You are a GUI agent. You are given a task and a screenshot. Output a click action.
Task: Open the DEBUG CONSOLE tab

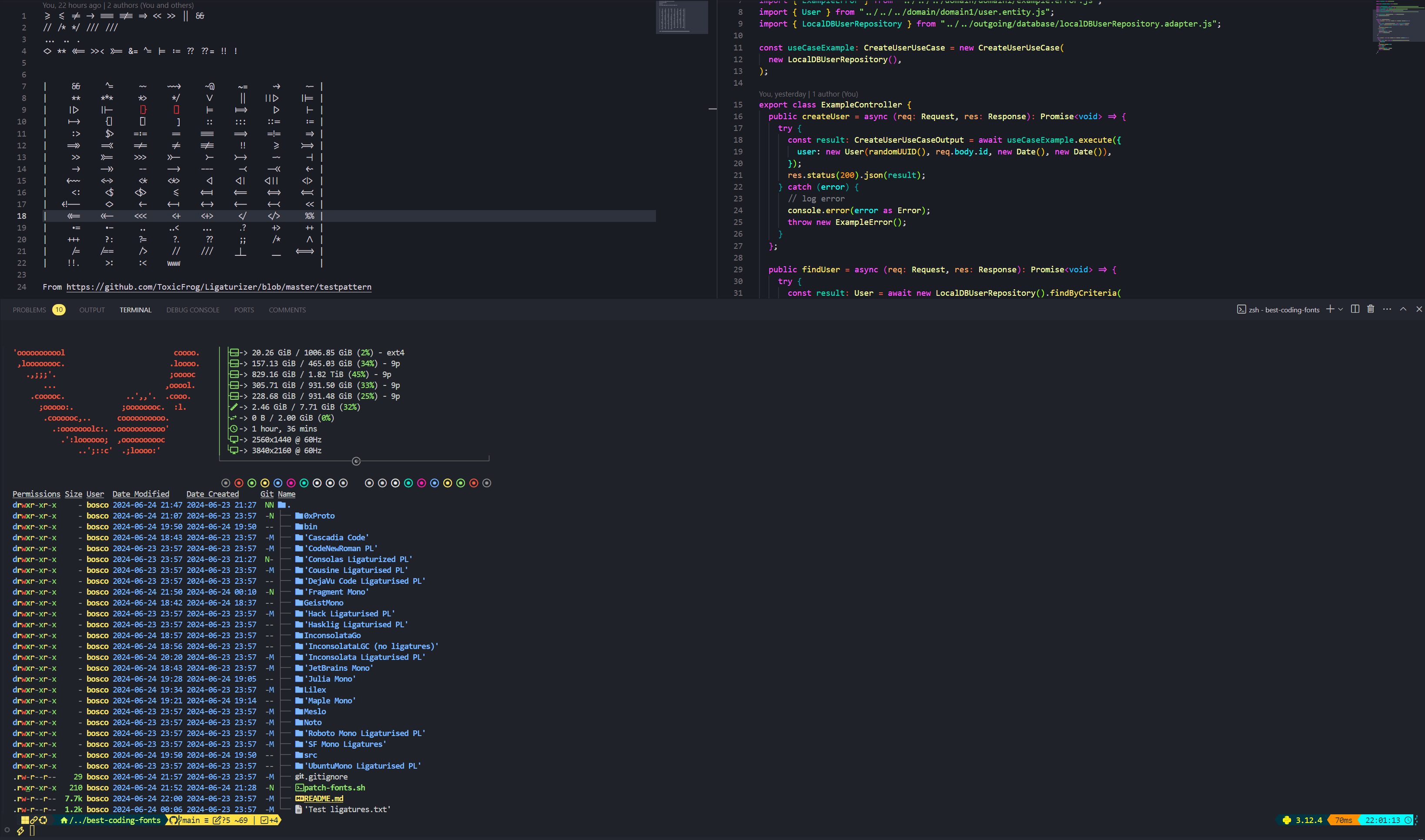(192, 310)
